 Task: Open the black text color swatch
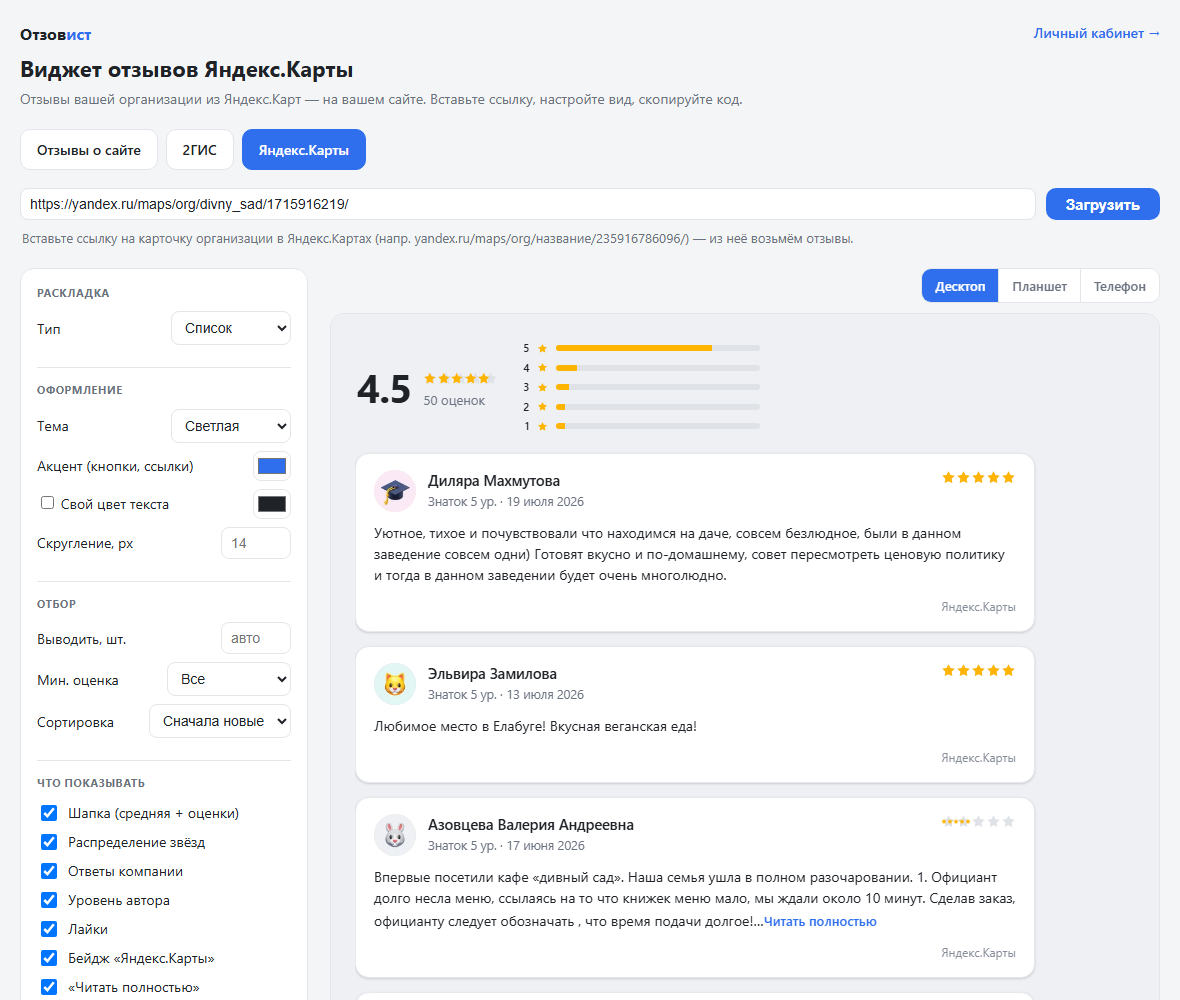click(x=272, y=504)
